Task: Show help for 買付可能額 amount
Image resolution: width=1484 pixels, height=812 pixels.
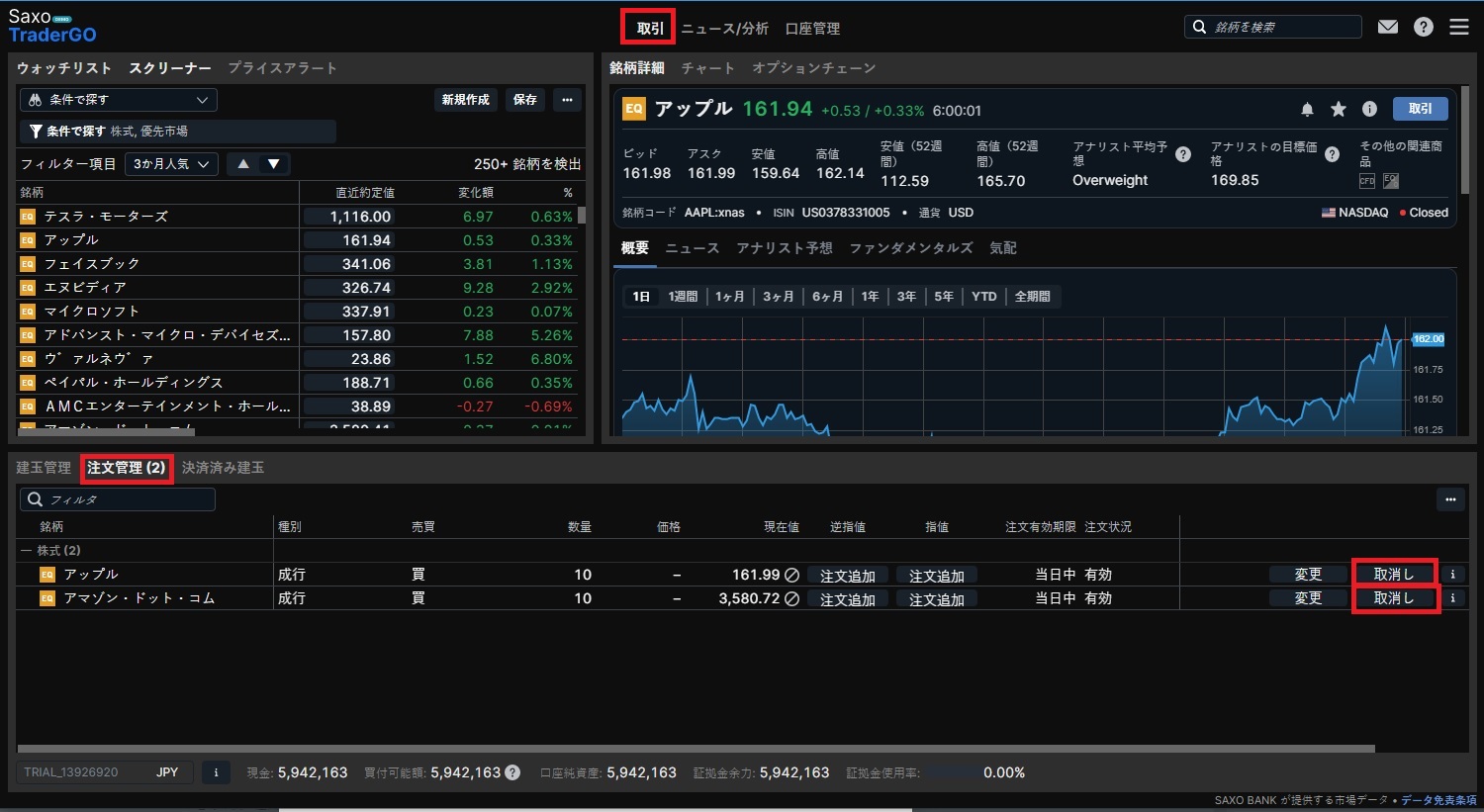Action: click(512, 772)
